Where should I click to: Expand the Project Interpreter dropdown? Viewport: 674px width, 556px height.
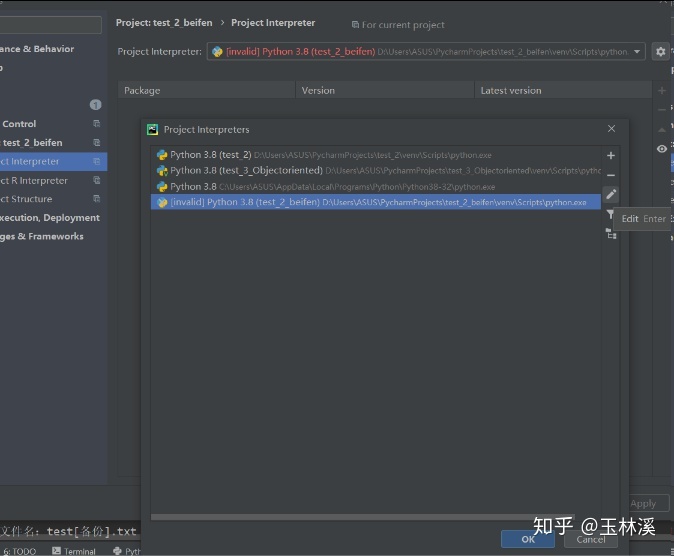[637, 52]
